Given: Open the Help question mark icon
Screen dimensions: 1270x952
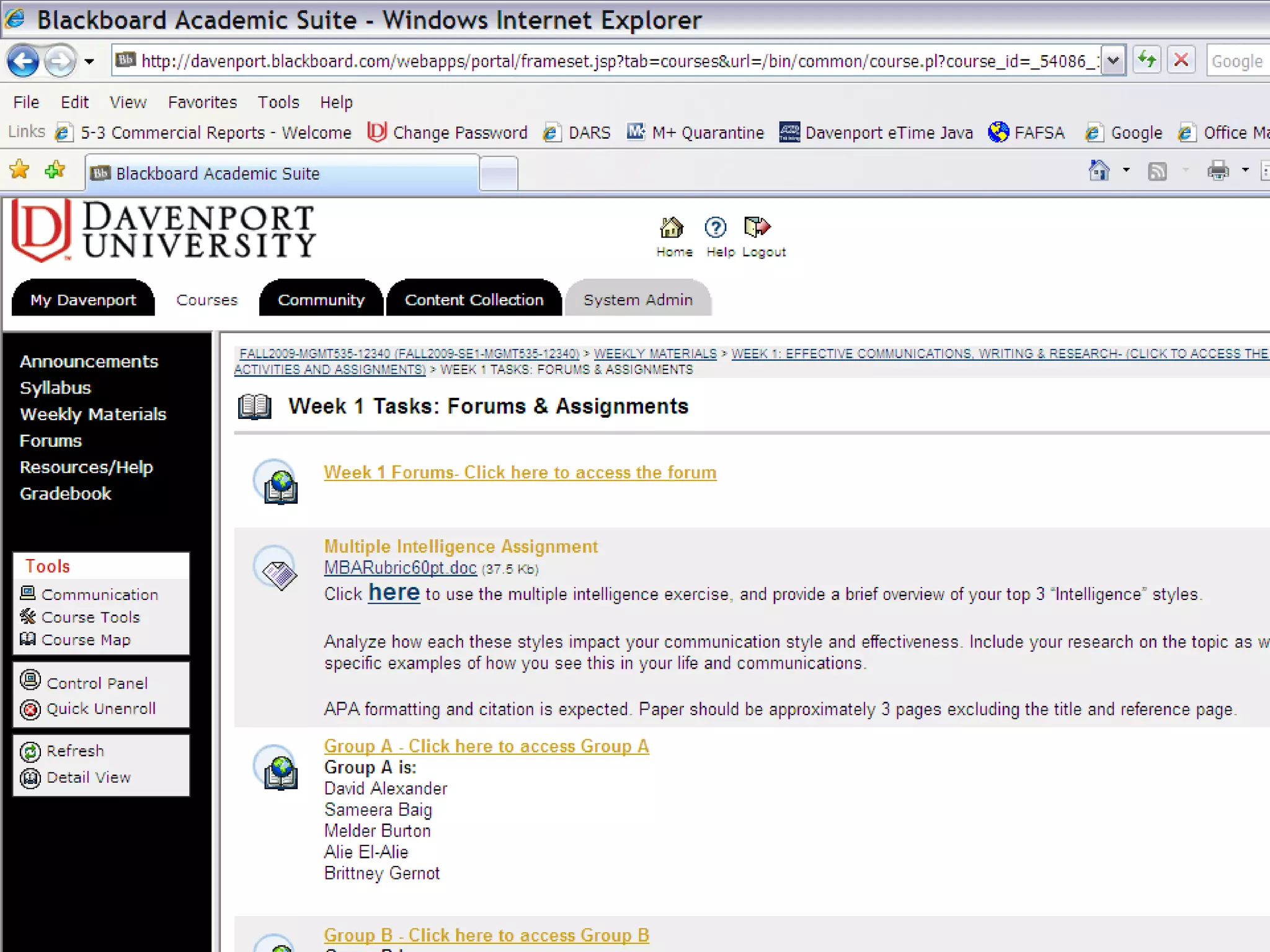Looking at the screenshot, I should [x=716, y=227].
